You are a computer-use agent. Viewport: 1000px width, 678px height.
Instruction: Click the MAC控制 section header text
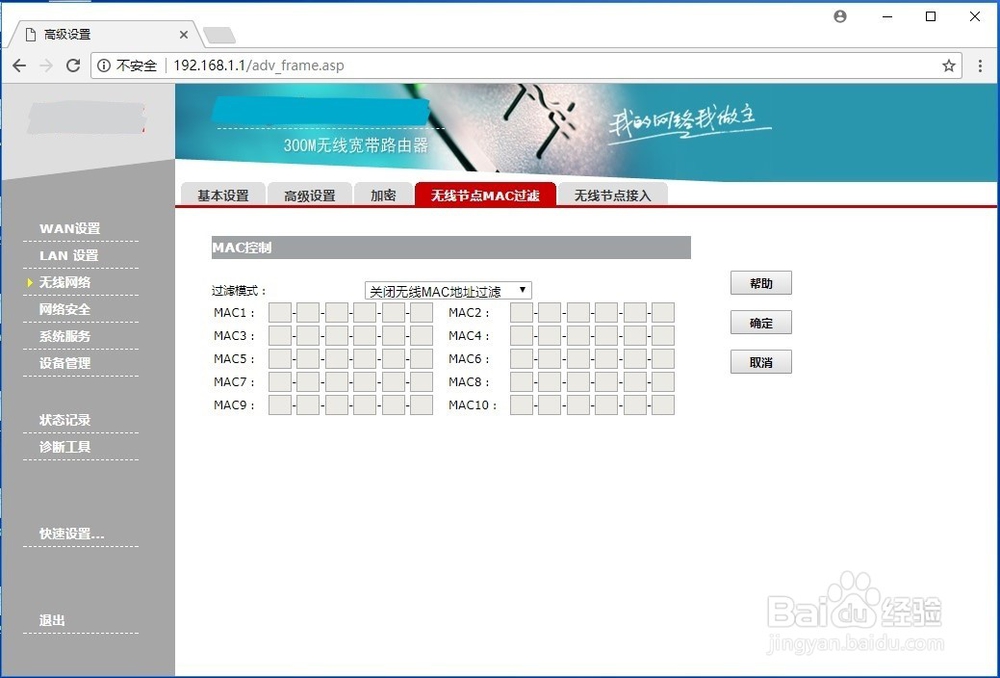click(242, 247)
